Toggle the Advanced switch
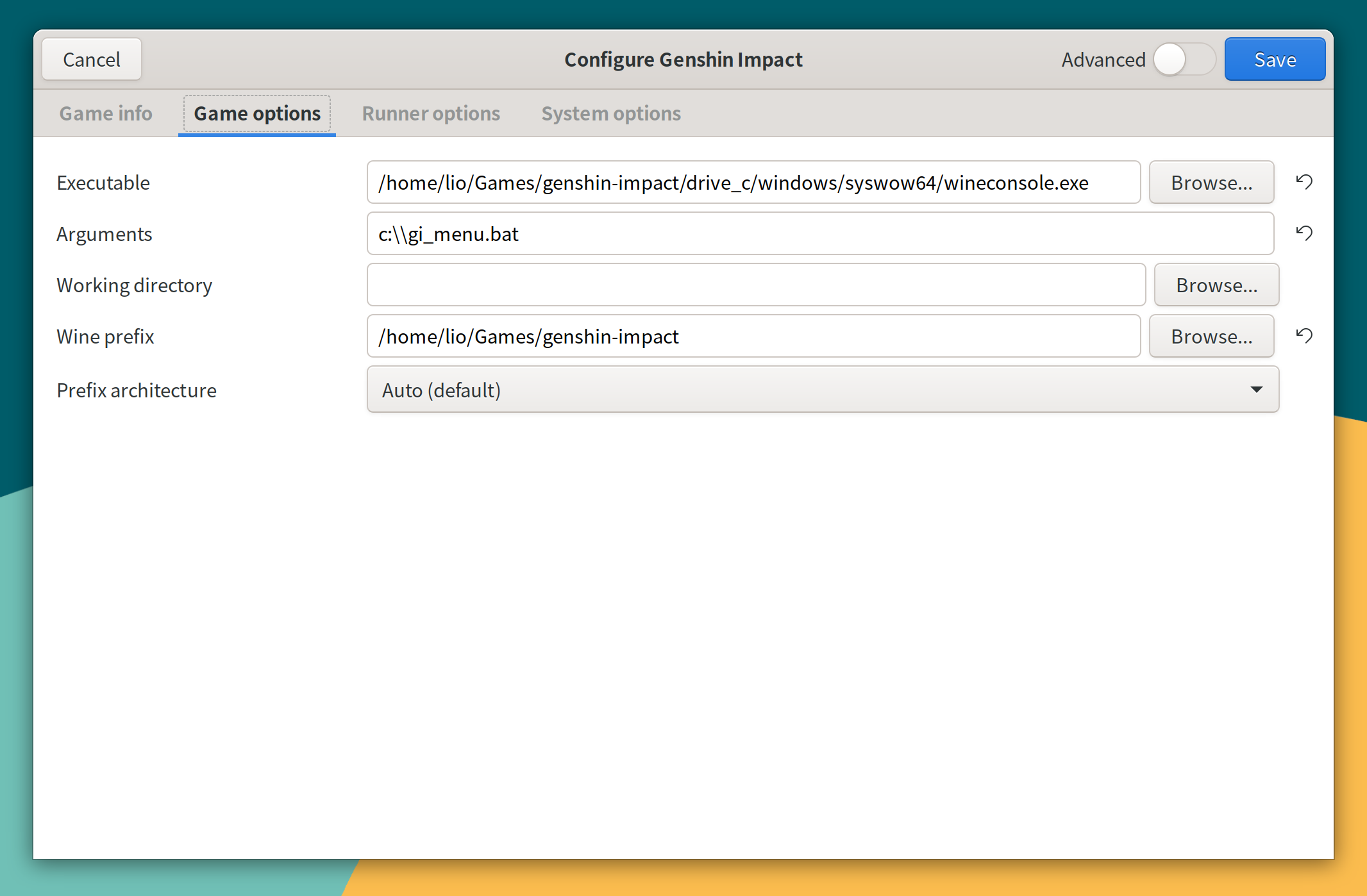 1184,60
